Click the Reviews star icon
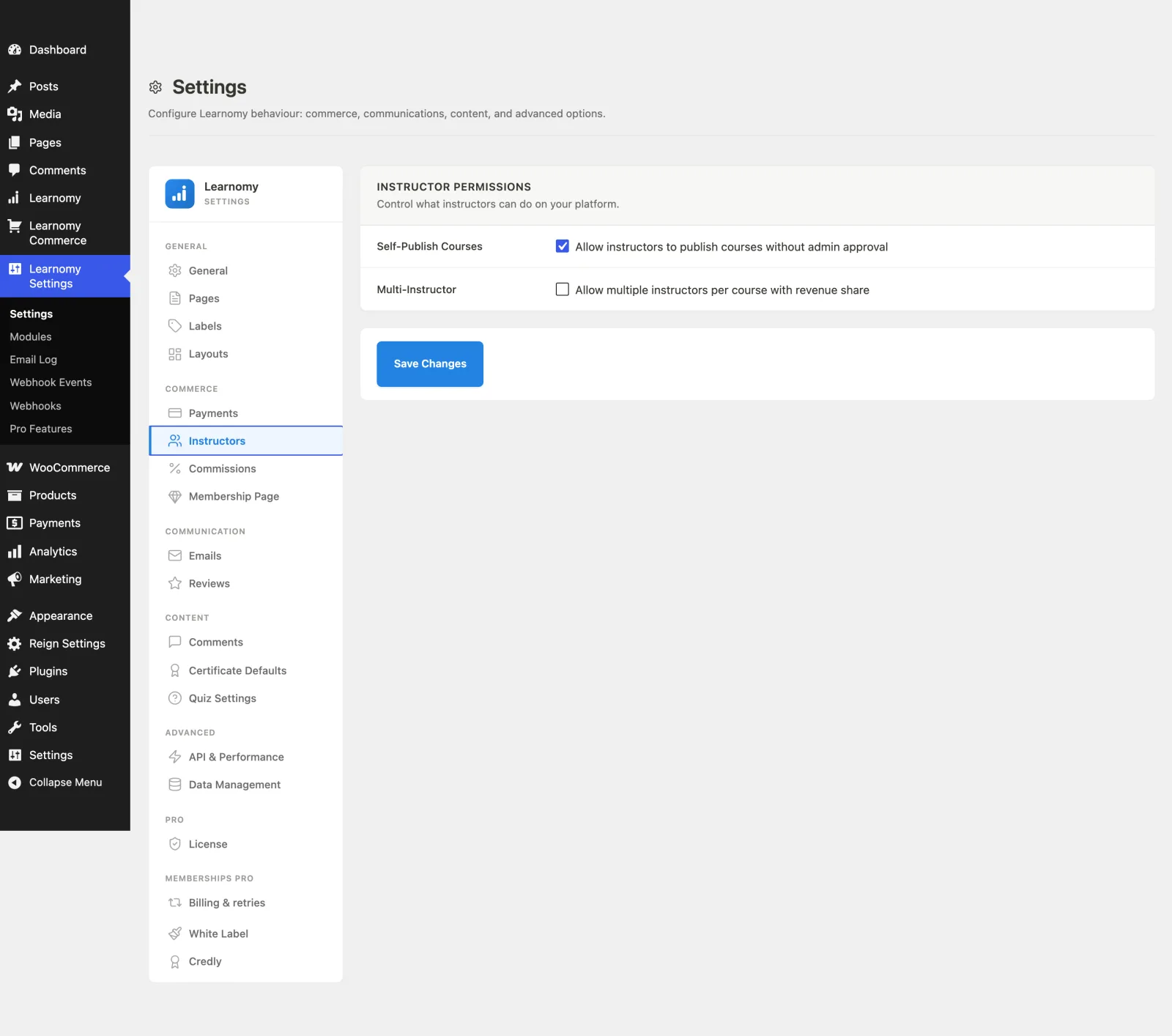 175,583
